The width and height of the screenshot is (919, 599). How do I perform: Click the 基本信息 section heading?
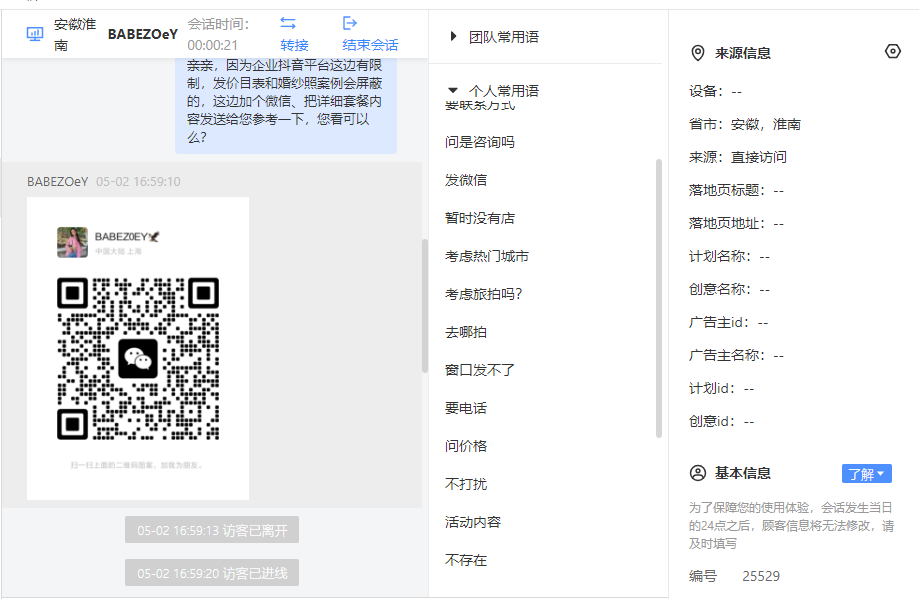tap(743, 473)
